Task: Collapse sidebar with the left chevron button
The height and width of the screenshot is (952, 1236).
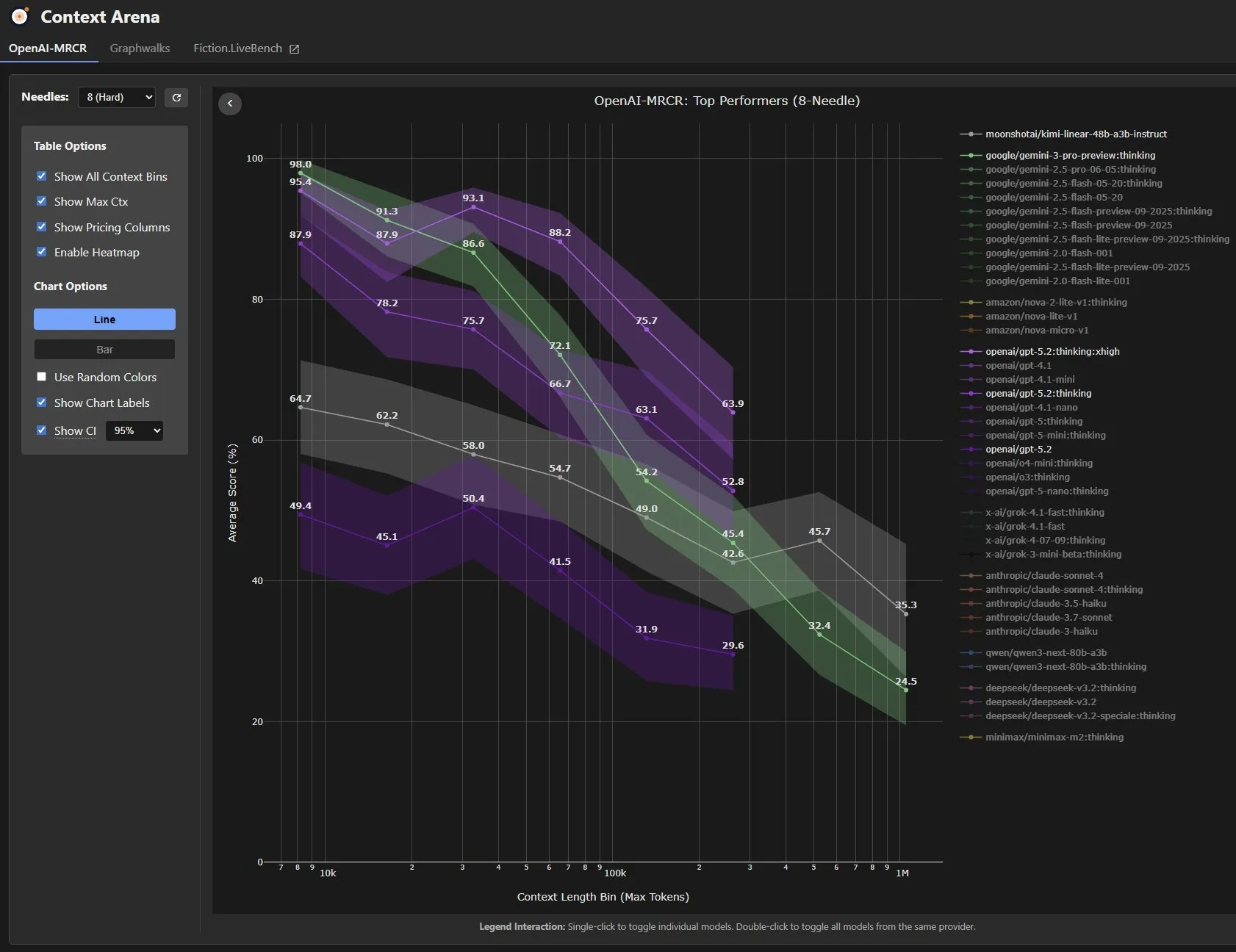Action: tap(230, 104)
